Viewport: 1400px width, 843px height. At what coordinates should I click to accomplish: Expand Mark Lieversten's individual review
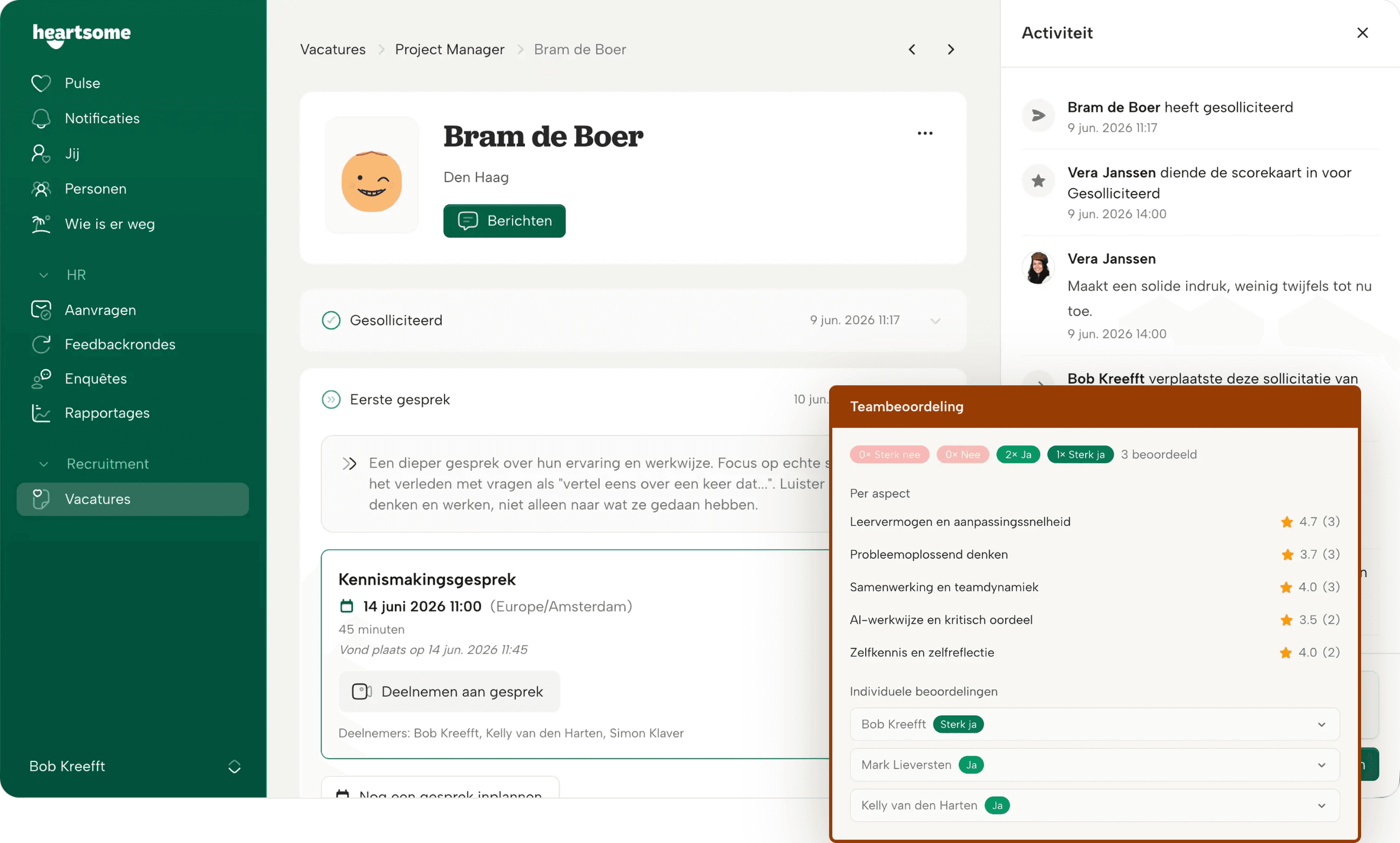click(1094, 765)
